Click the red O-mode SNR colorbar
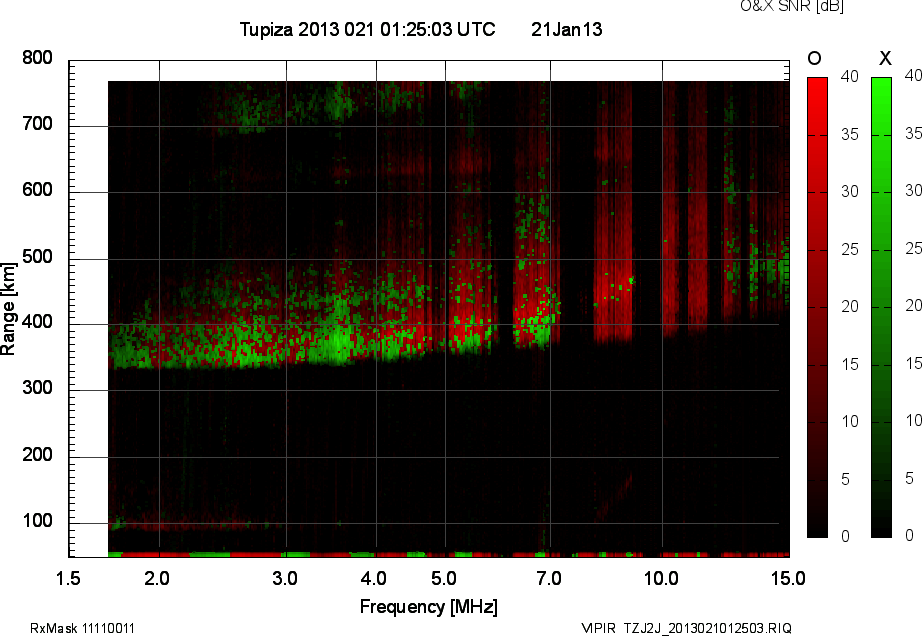 pyautogui.click(x=817, y=307)
